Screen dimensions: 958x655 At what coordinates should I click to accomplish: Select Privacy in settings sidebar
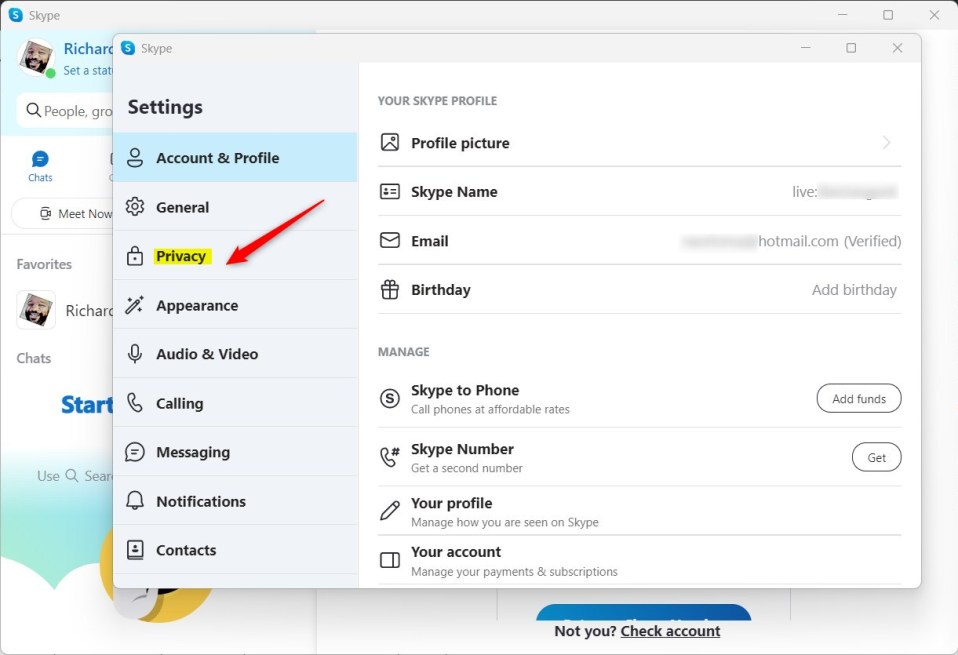tap(235, 256)
